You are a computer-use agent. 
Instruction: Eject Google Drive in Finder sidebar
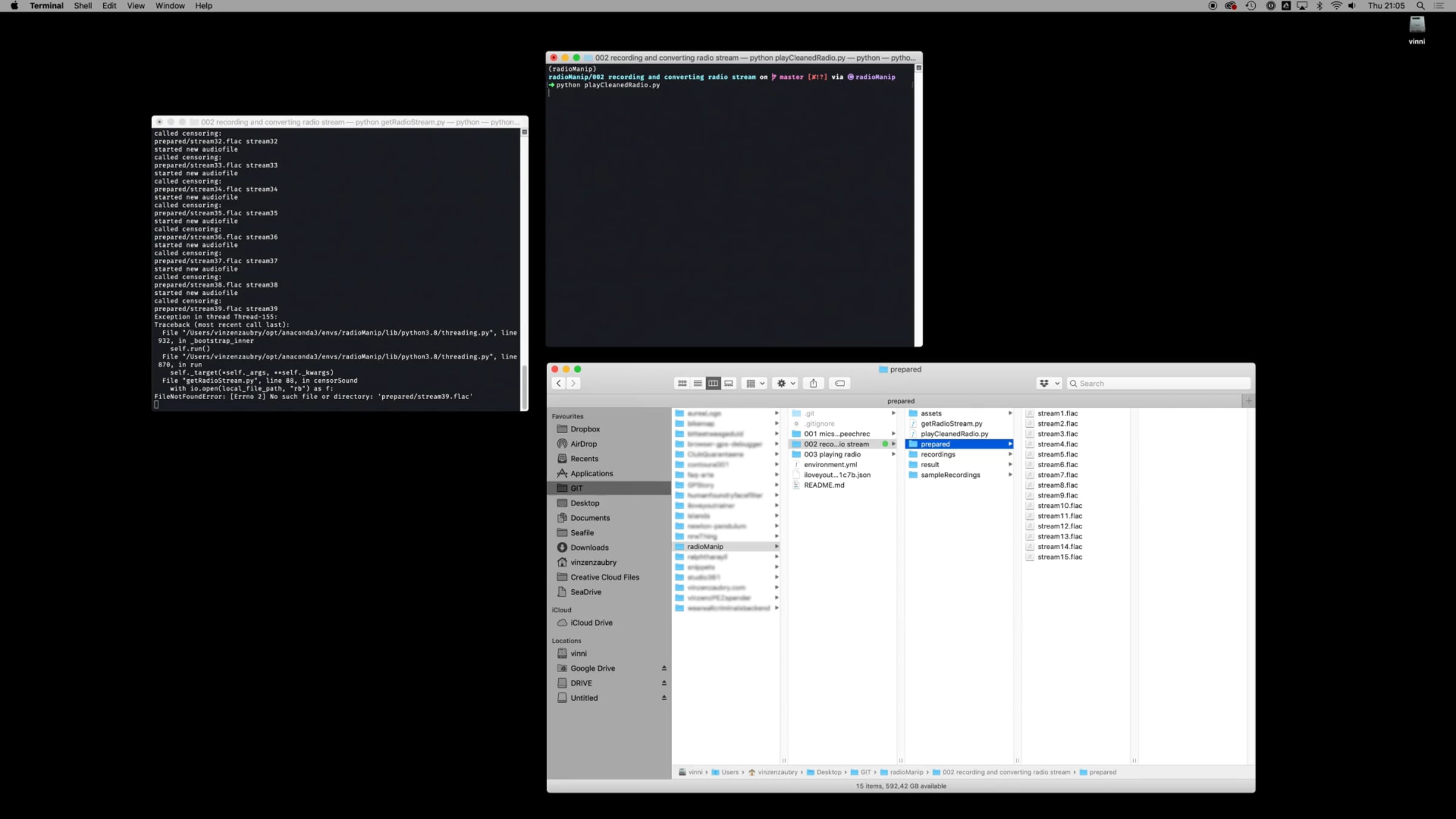click(x=664, y=669)
